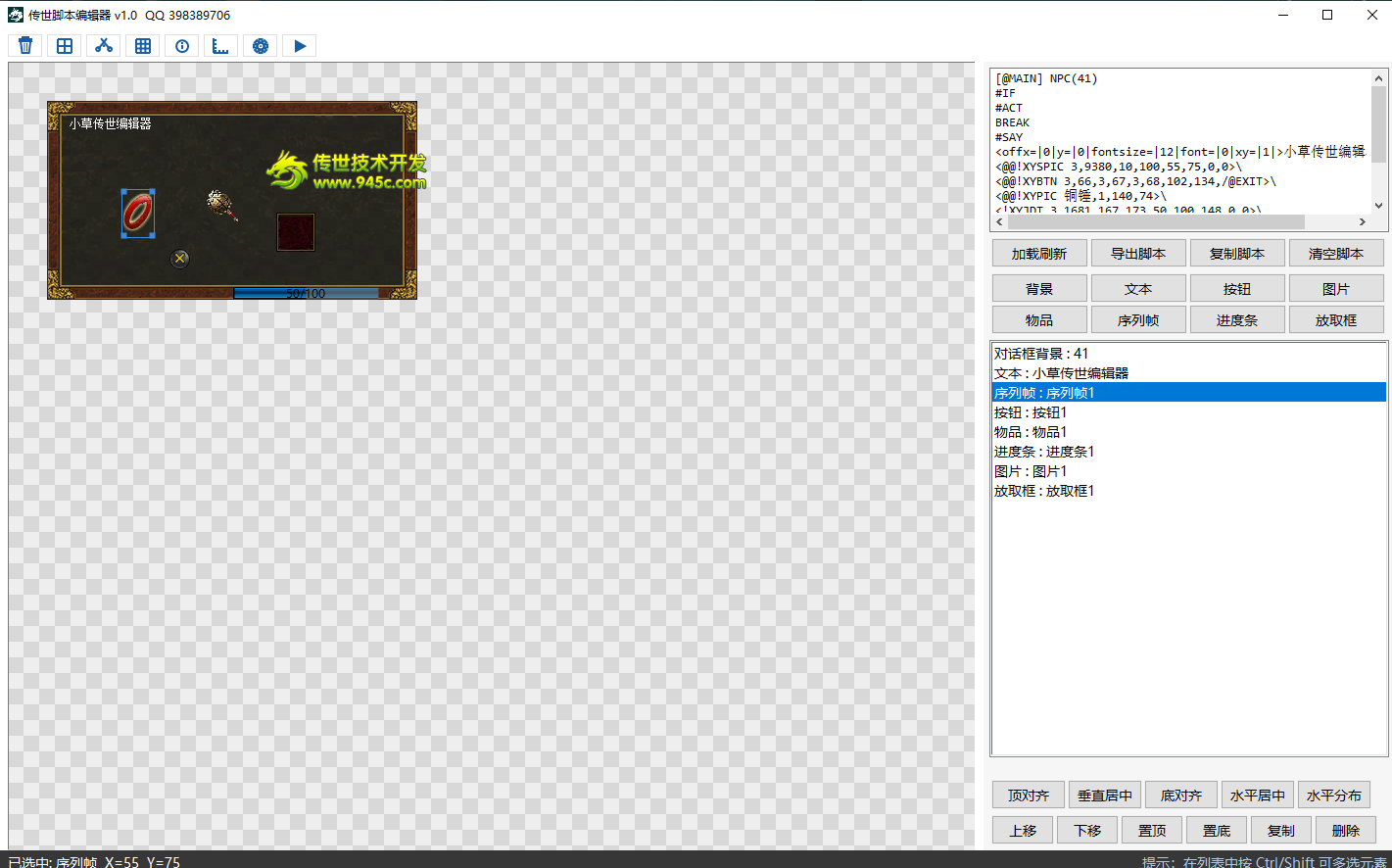Select list row 按钮 : 按钮1
Image resolution: width=1392 pixels, height=868 pixels.
1189,412
